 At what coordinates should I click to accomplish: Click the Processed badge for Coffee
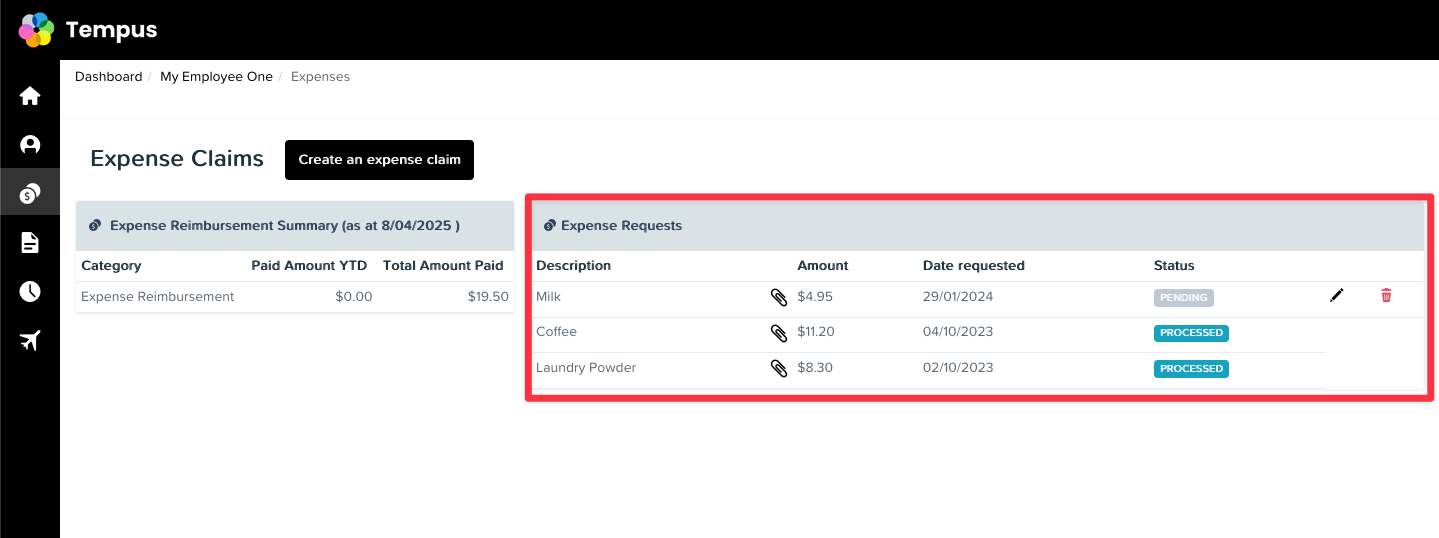1191,333
